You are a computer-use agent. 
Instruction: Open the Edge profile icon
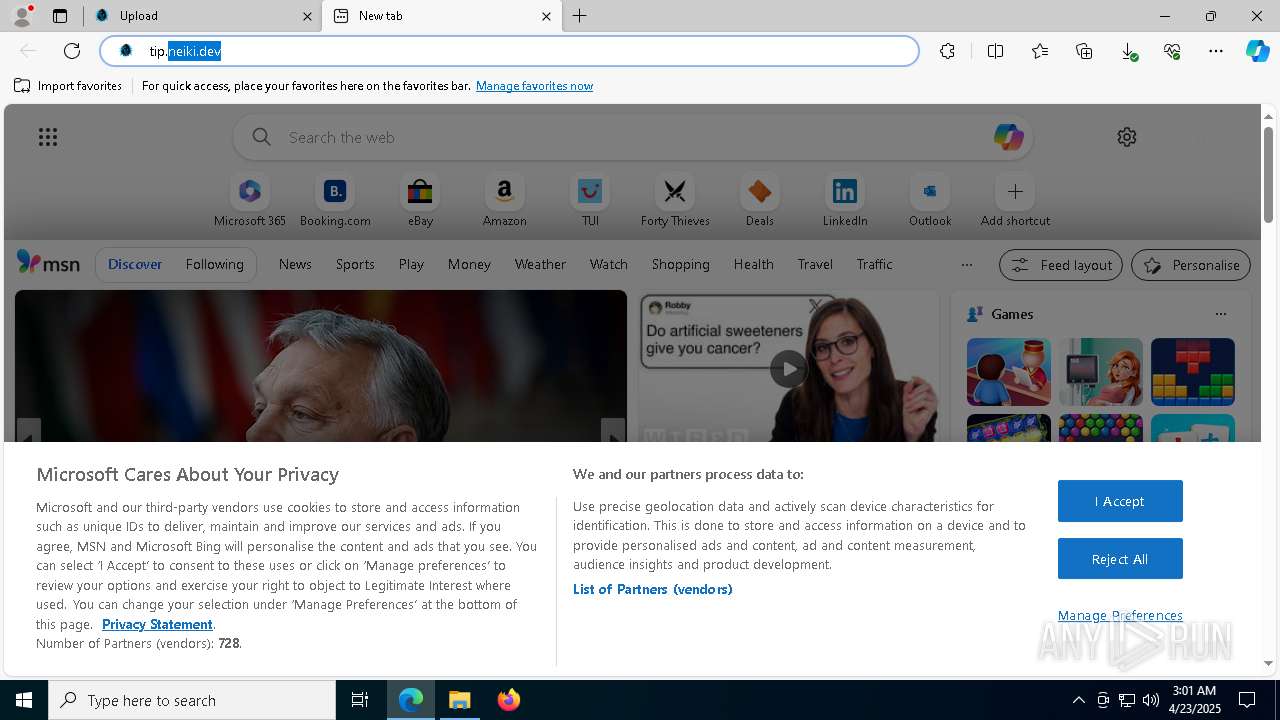[x=21, y=16]
